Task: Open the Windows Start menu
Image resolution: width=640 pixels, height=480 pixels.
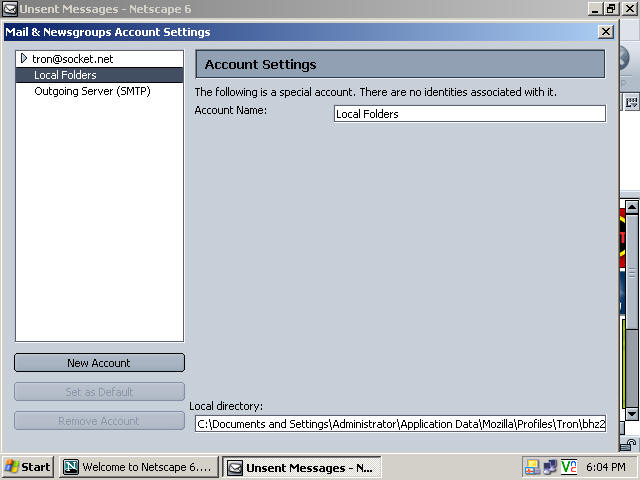Action: (x=28, y=467)
